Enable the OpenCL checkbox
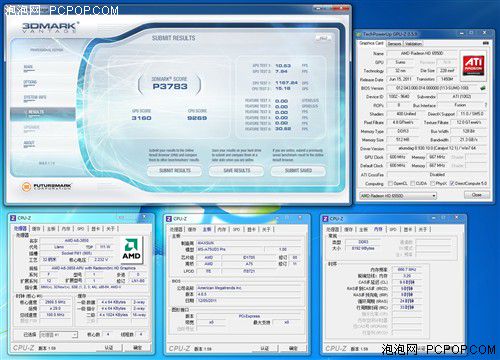This screenshot has height=360, width=500. [390, 183]
